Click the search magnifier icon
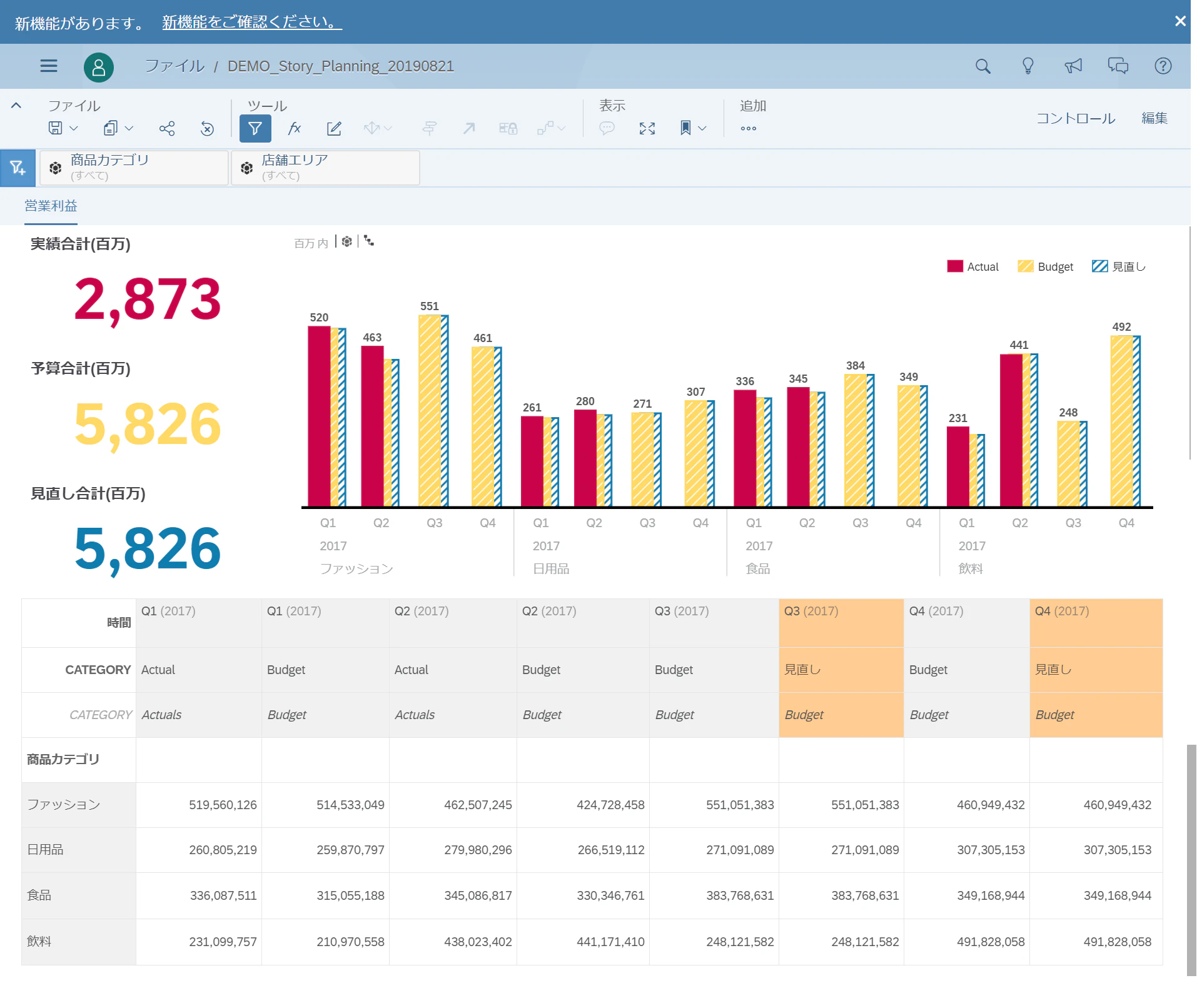1197x1008 pixels. point(983,66)
